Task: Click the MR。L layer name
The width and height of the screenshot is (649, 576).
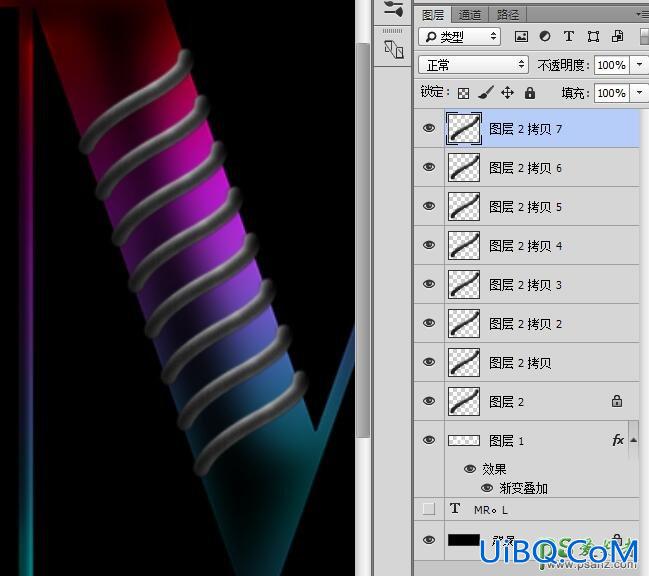Action: (491, 510)
